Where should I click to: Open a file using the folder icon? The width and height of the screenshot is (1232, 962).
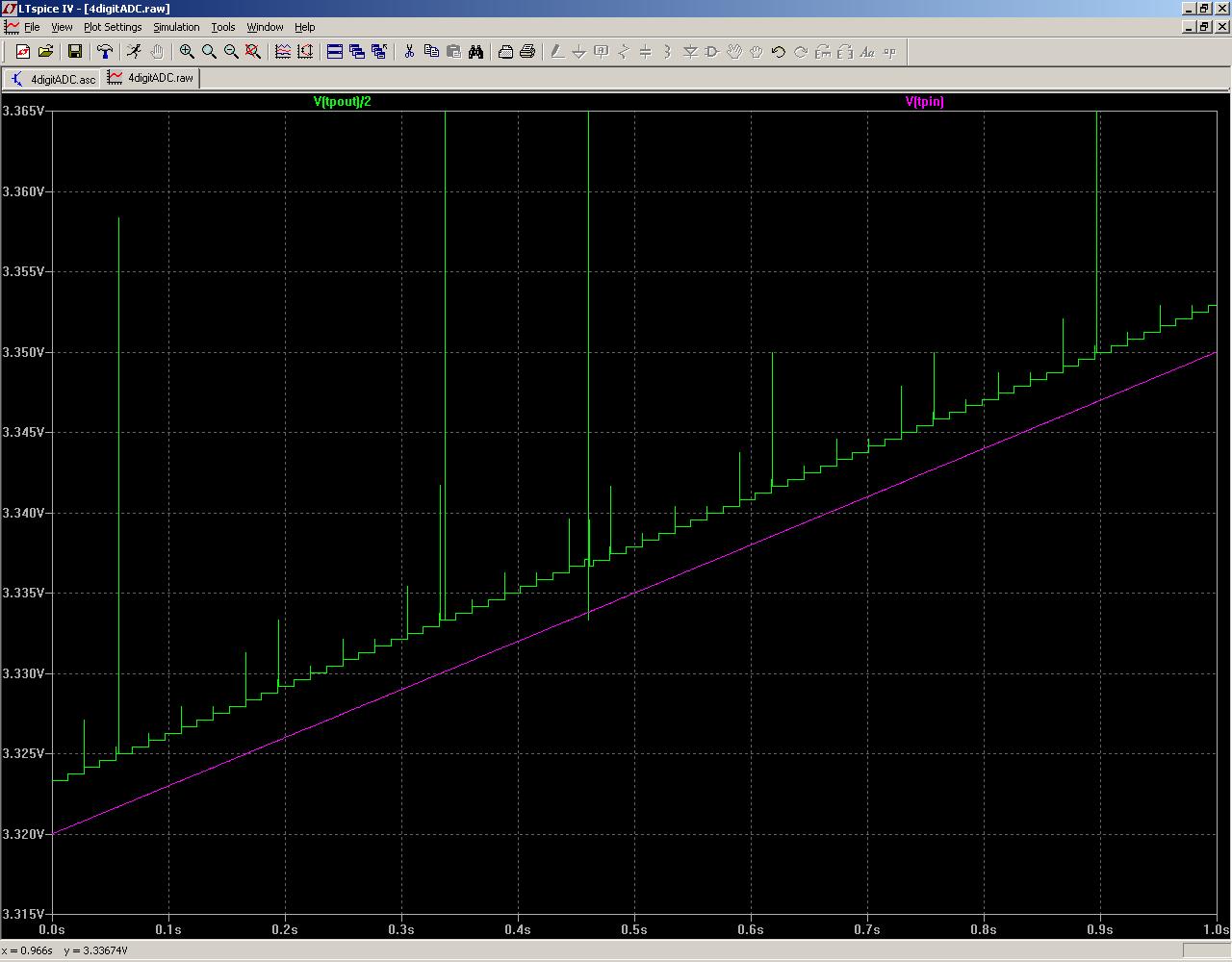pos(45,52)
